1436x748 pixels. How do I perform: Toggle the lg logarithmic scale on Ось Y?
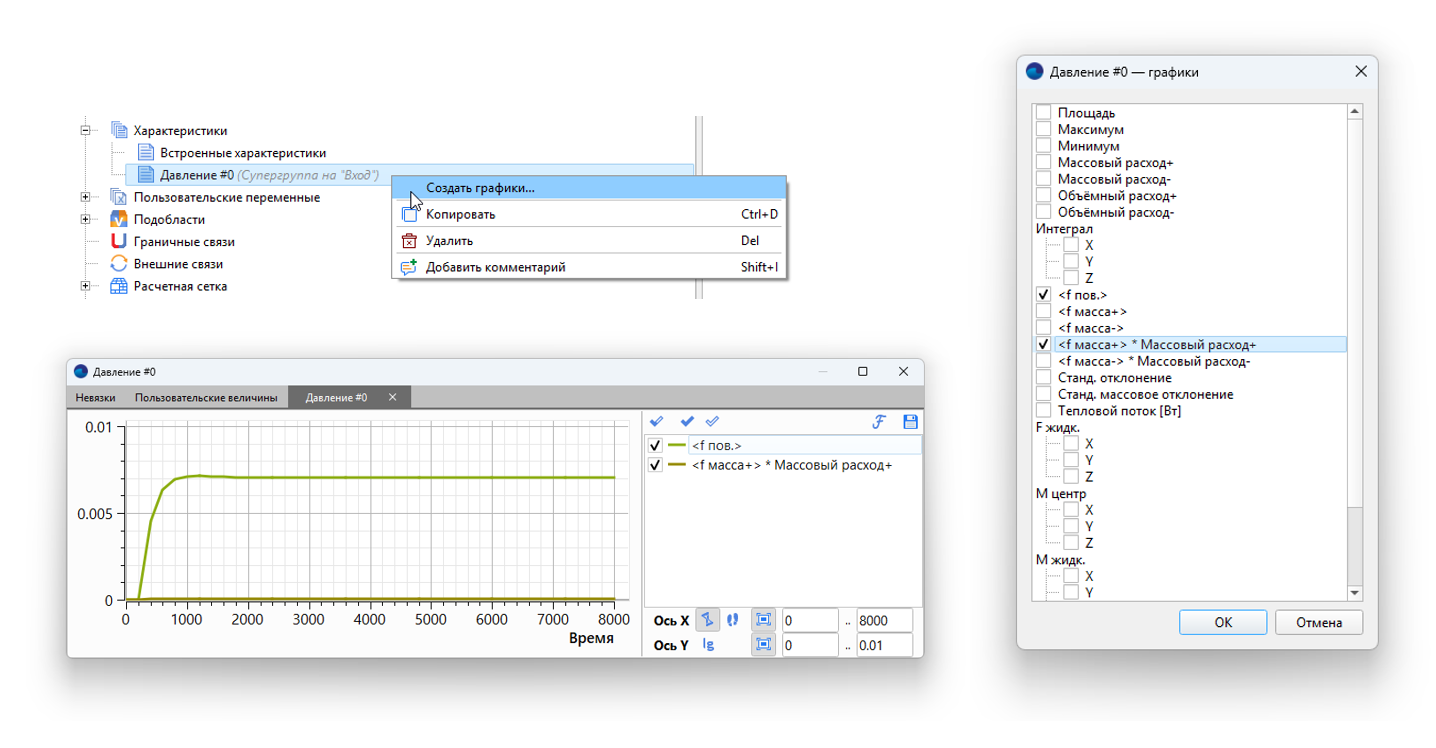pos(708,645)
